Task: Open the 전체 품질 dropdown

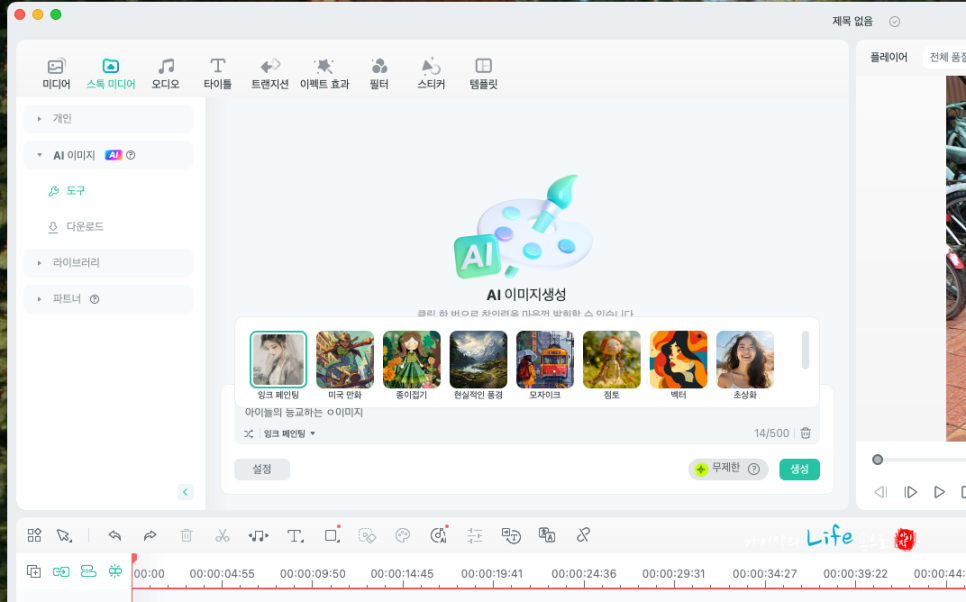Action: point(944,57)
